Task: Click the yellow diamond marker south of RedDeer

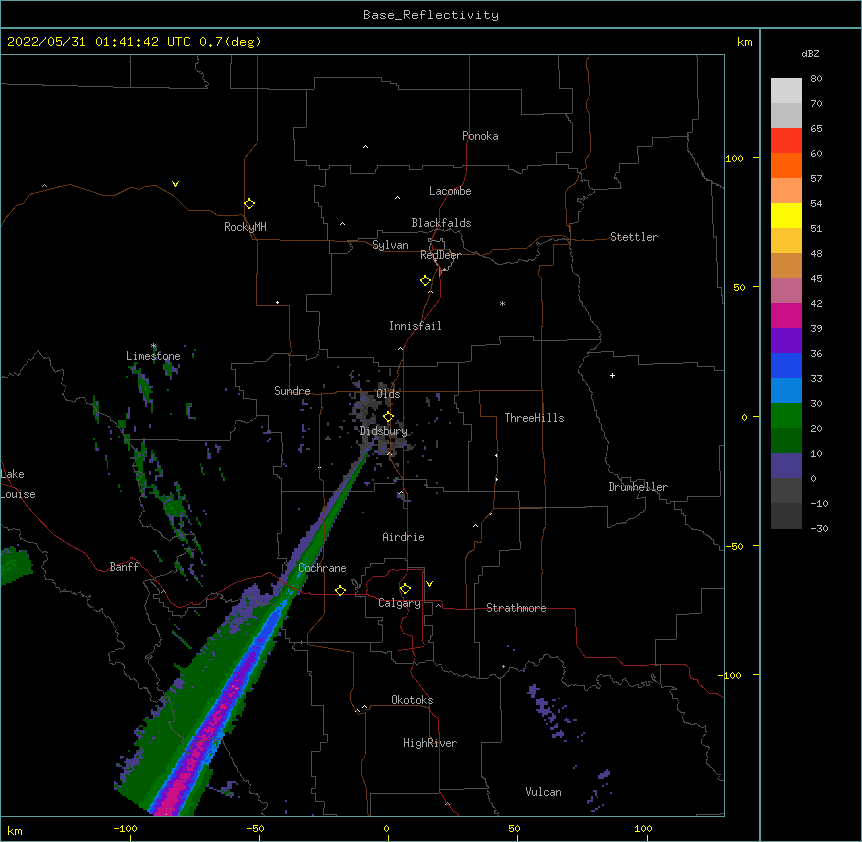Action: click(425, 281)
